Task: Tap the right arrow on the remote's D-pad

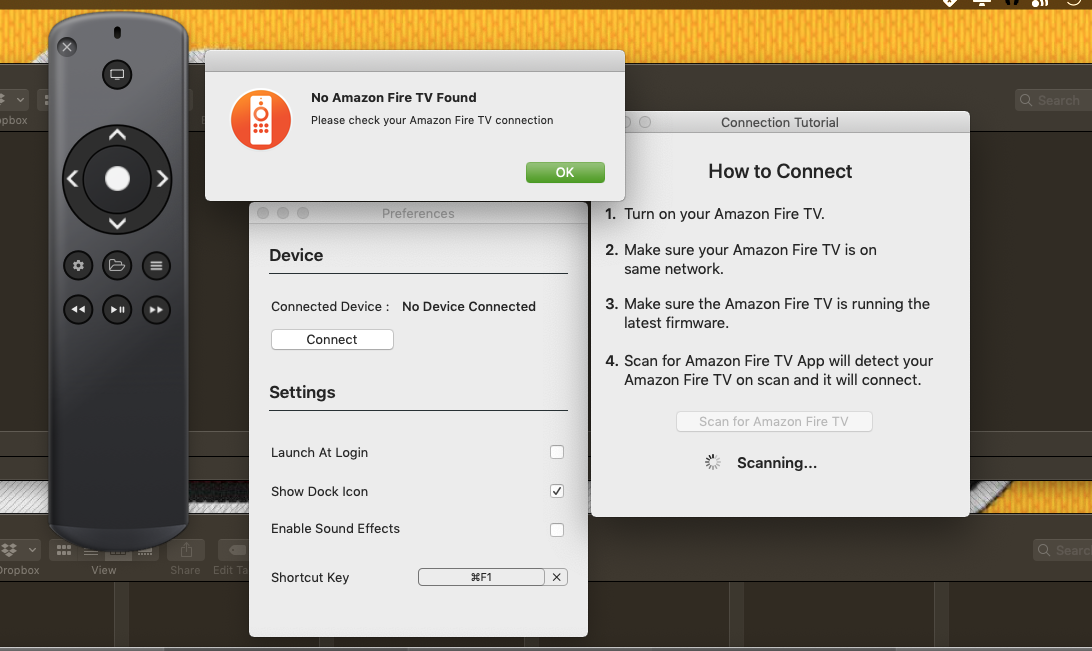Action: point(162,179)
